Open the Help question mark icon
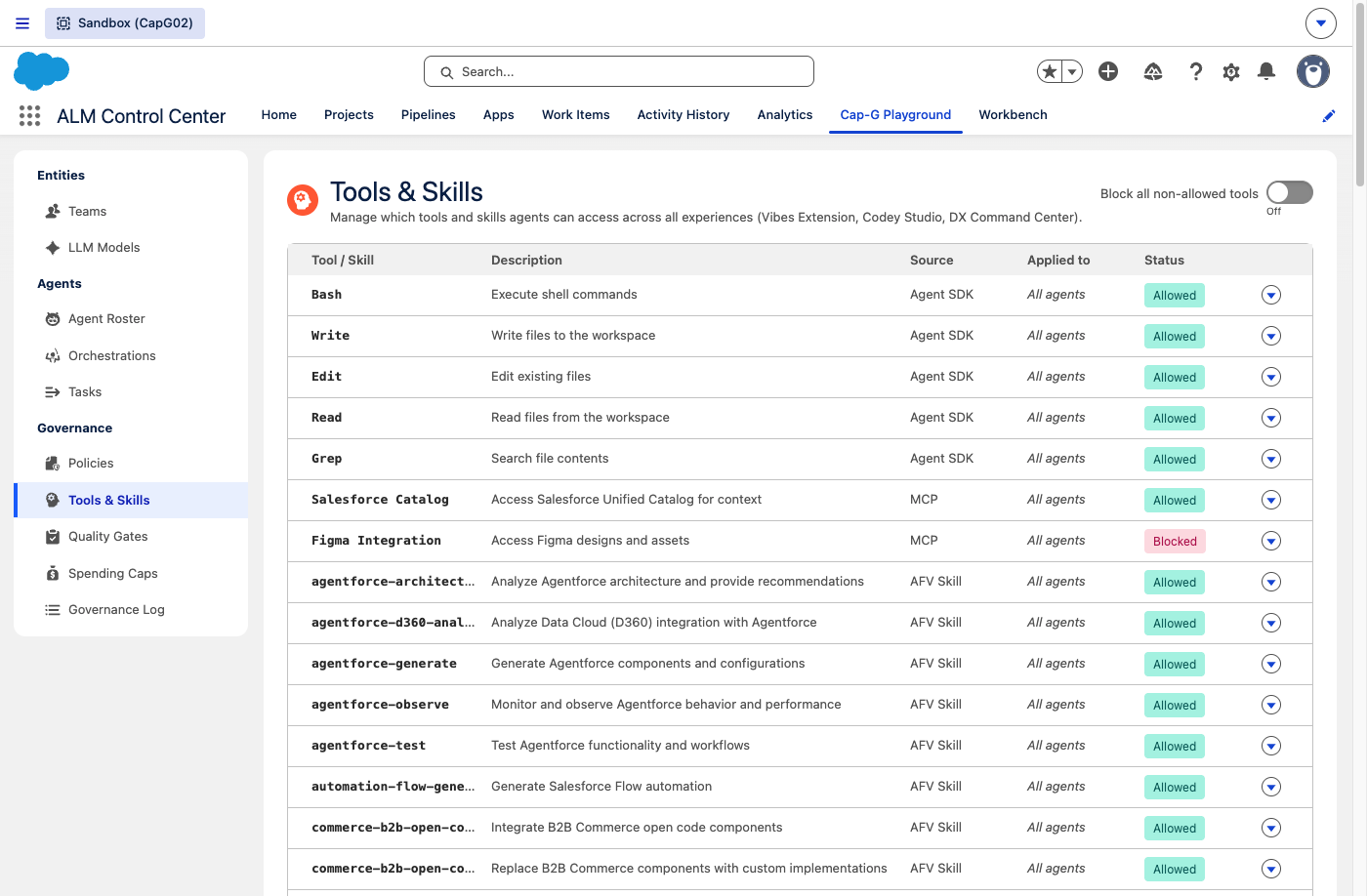 [1195, 71]
